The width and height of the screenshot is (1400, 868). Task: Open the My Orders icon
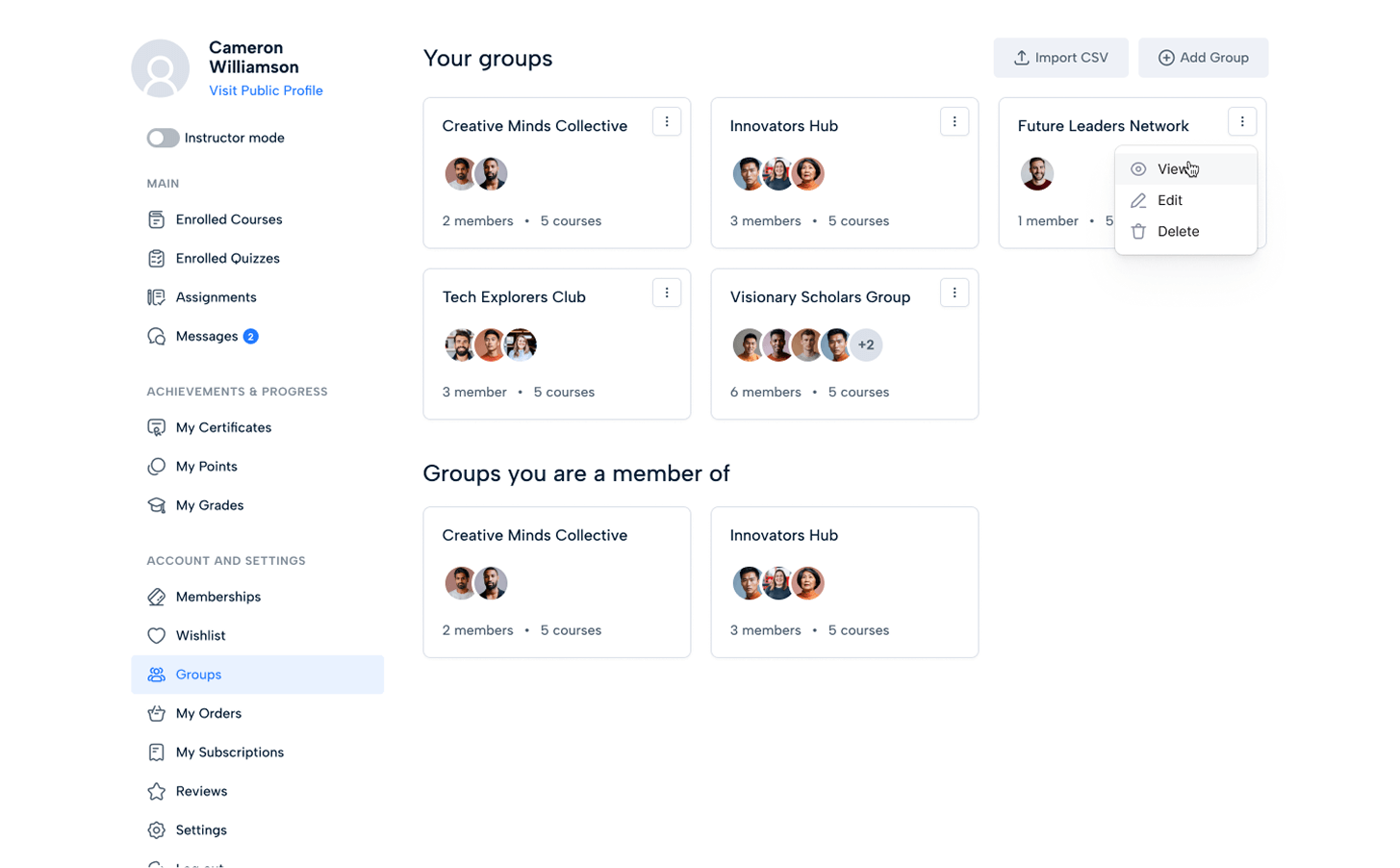click(x=156, y=713)
